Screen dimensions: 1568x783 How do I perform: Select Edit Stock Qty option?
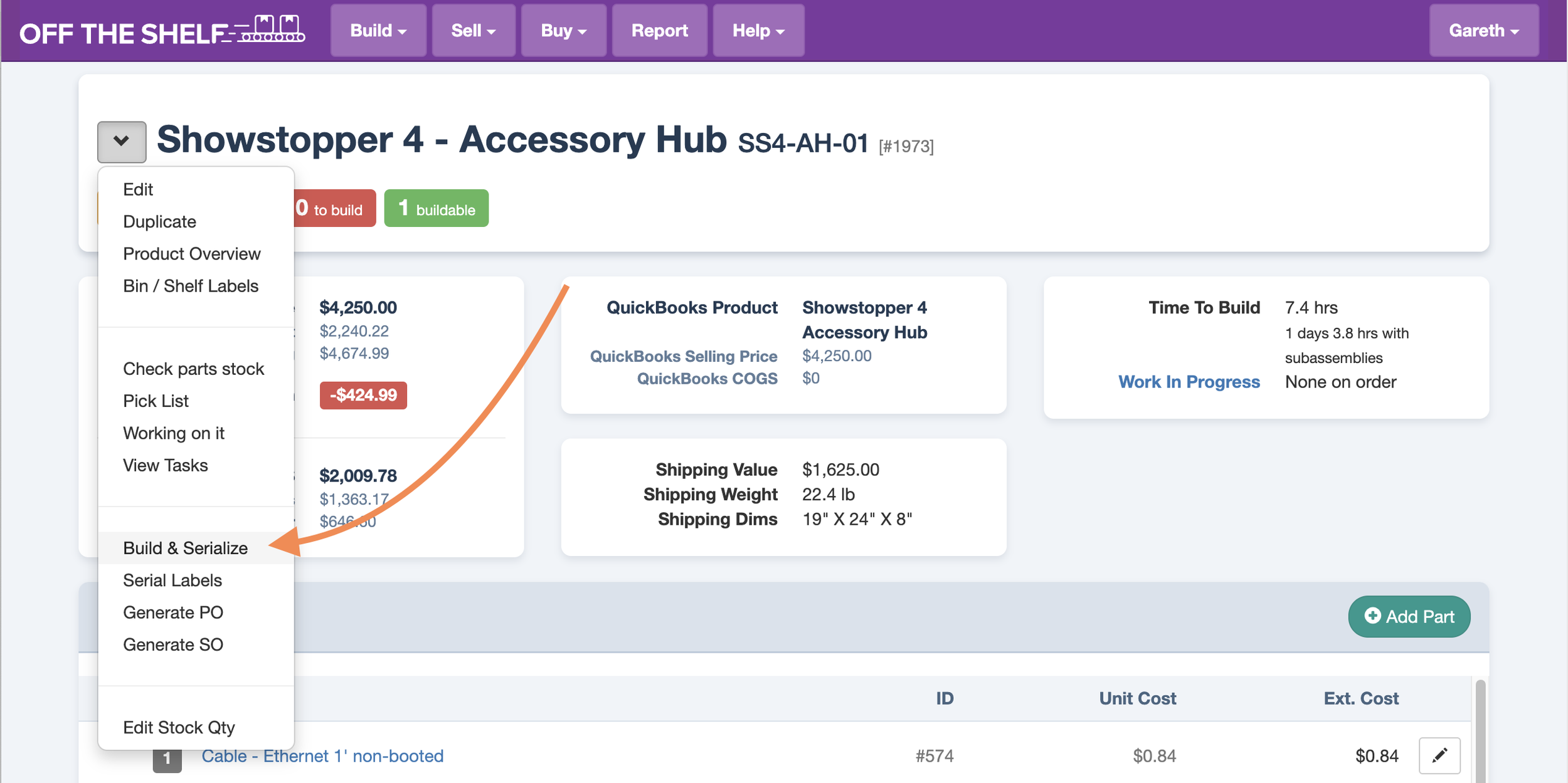[x=179, y=727]
